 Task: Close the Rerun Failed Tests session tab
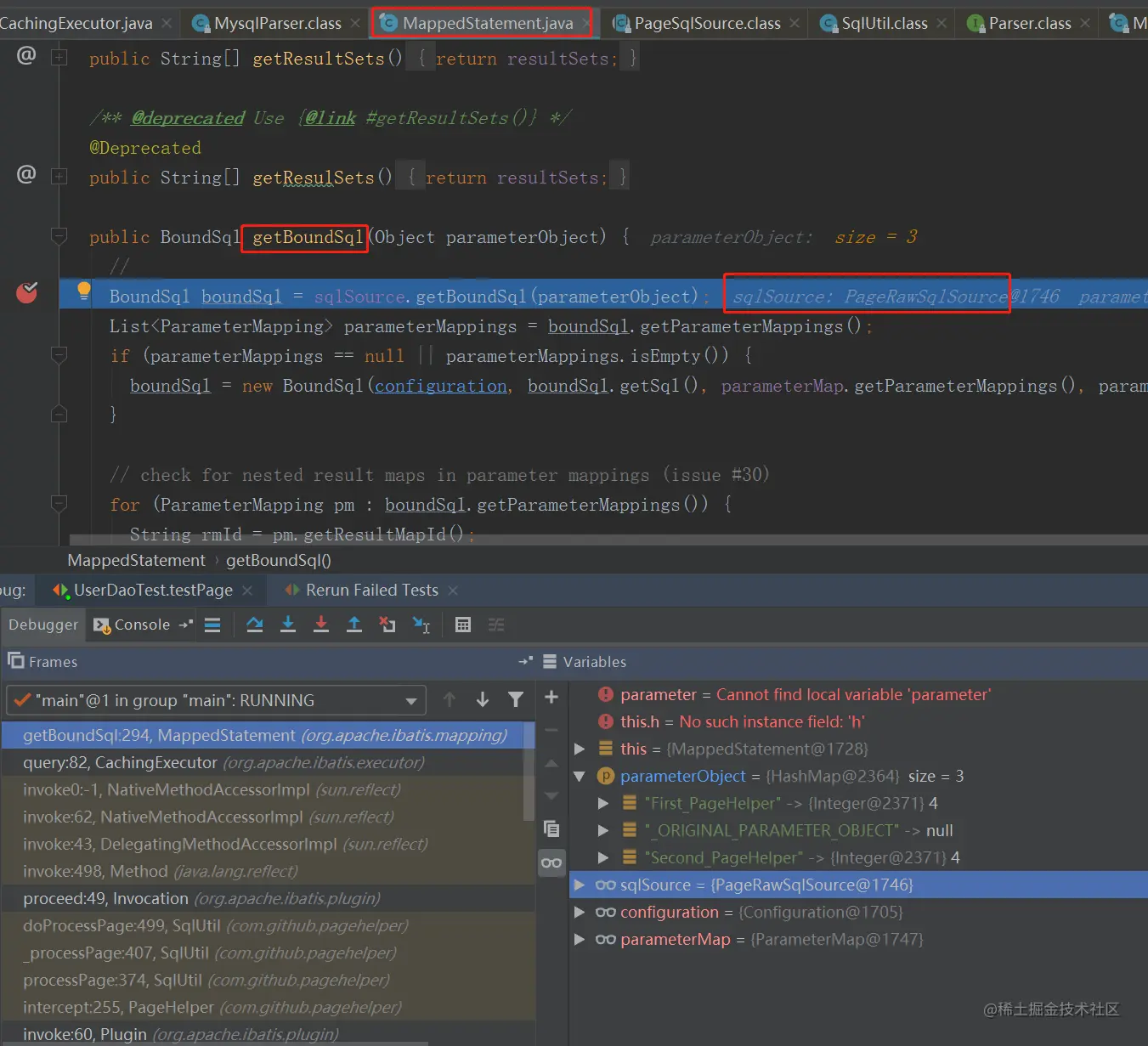453,590
